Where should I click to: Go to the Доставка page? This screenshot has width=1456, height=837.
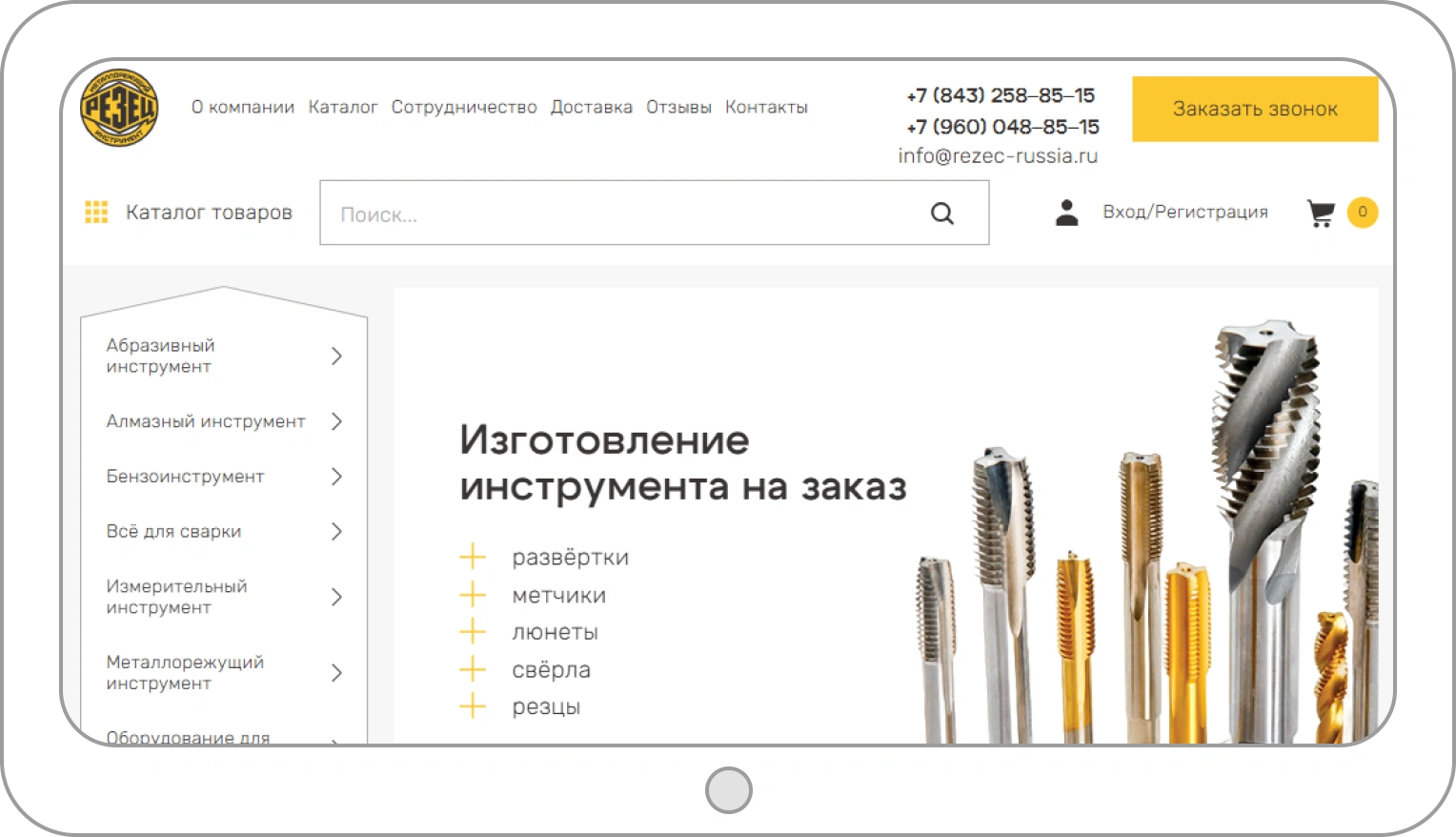591,108
